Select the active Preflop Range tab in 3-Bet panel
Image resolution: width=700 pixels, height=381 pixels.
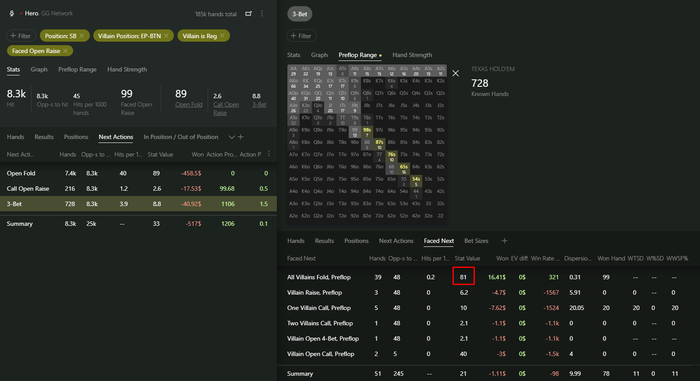click(358, 55)
